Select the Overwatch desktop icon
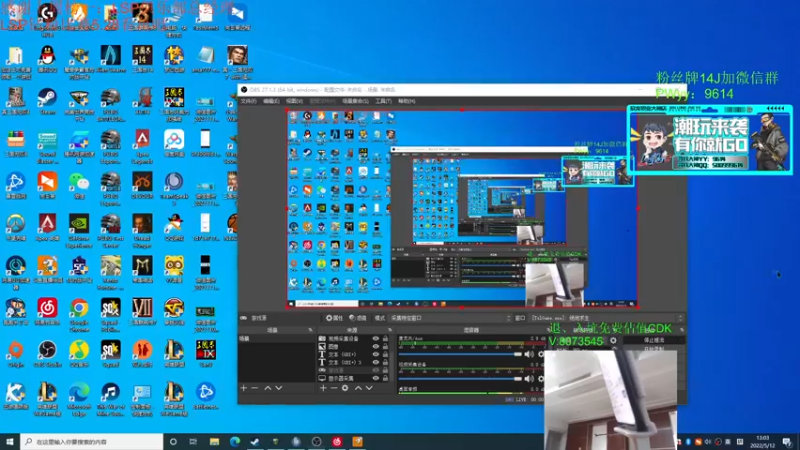Image resolution: width=800 pixels, height=450 pixels. coord(15,227)
